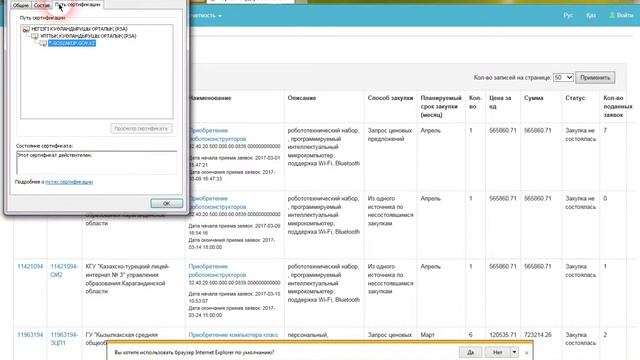The image size is (640, 360).
Task: Click the Войти login link
Action: [x=625, y=15]
